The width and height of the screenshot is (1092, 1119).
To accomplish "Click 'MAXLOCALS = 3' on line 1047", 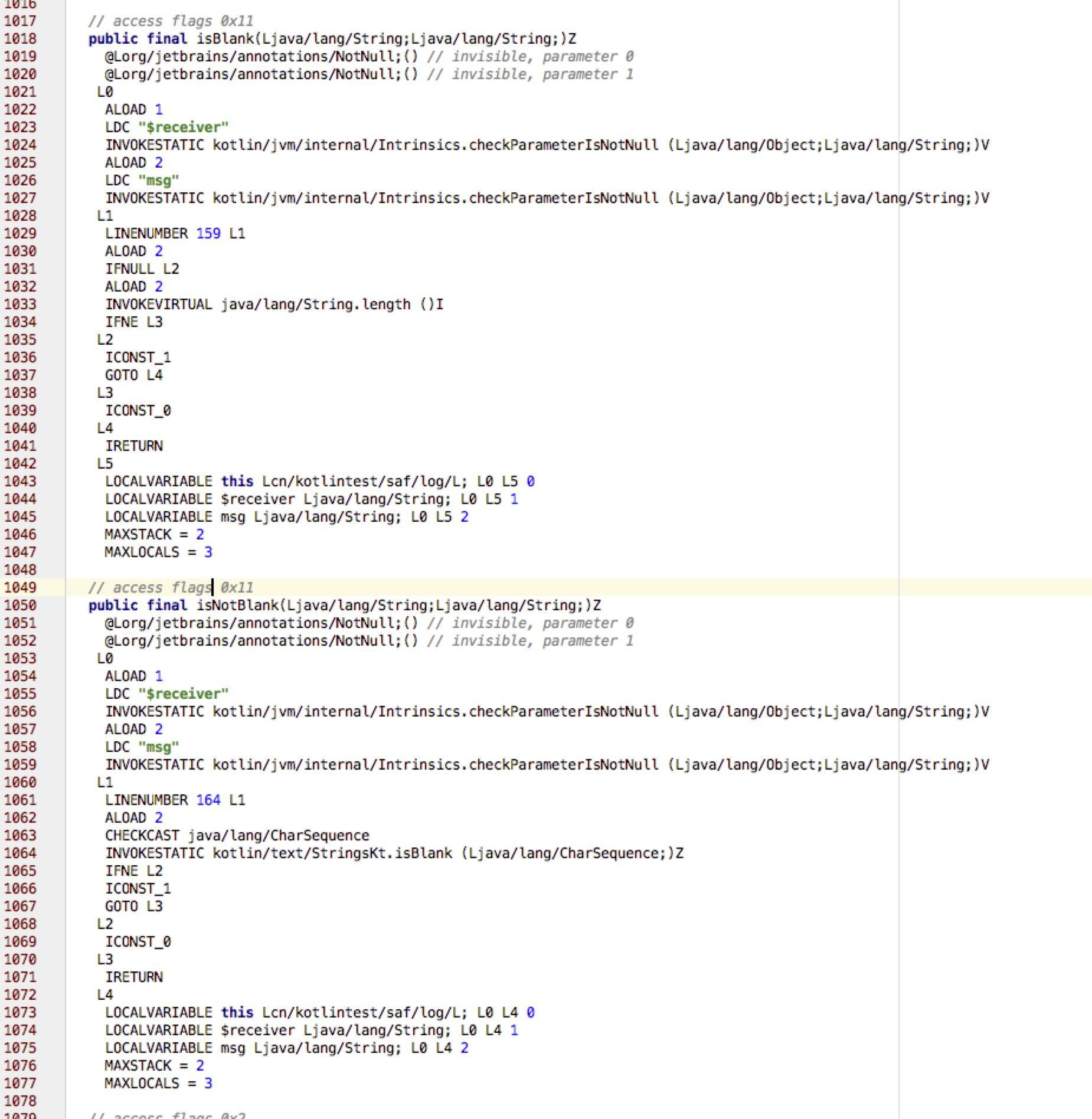I will 159,552.
